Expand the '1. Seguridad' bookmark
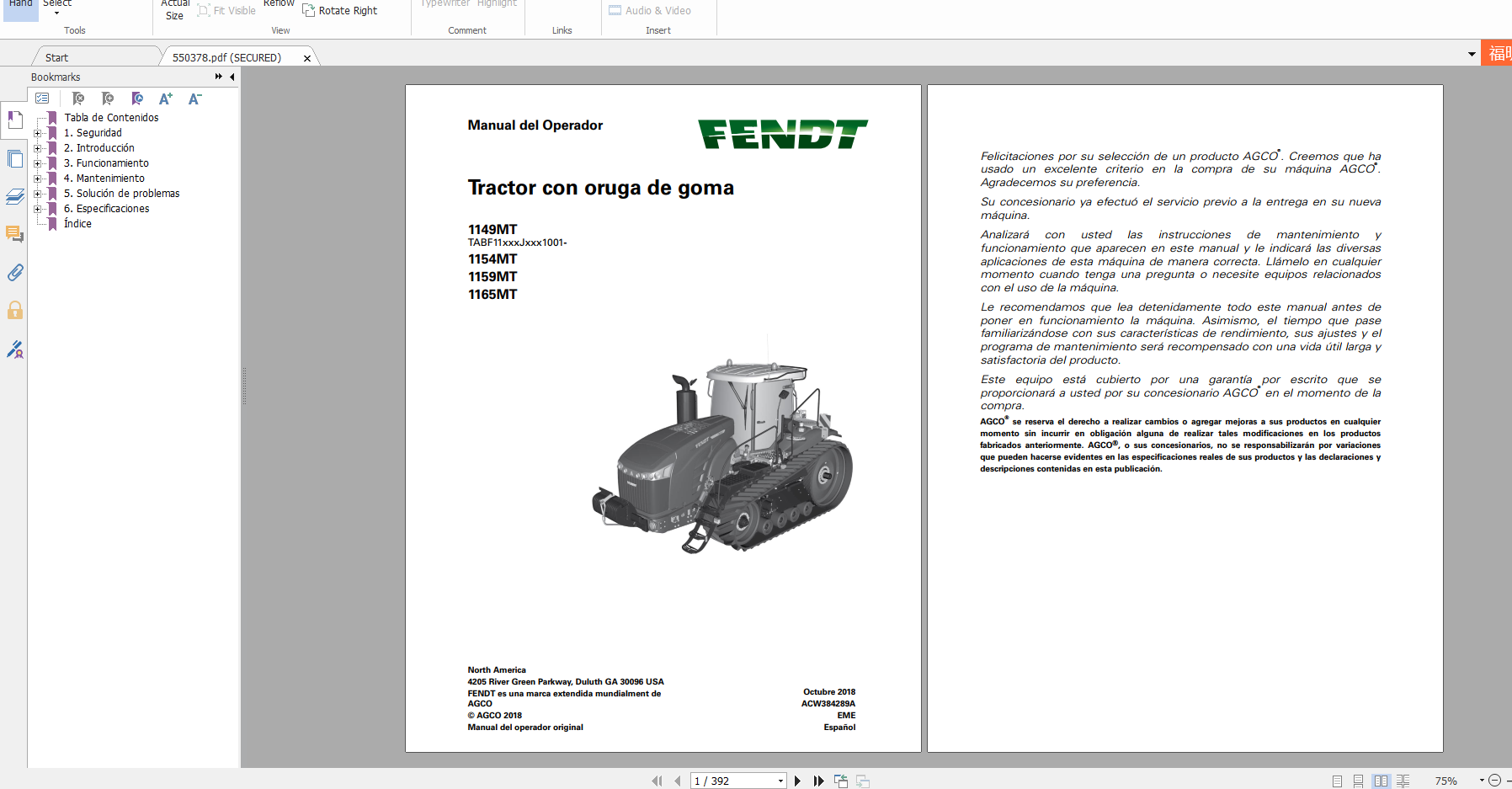 [x=38, y=132]
